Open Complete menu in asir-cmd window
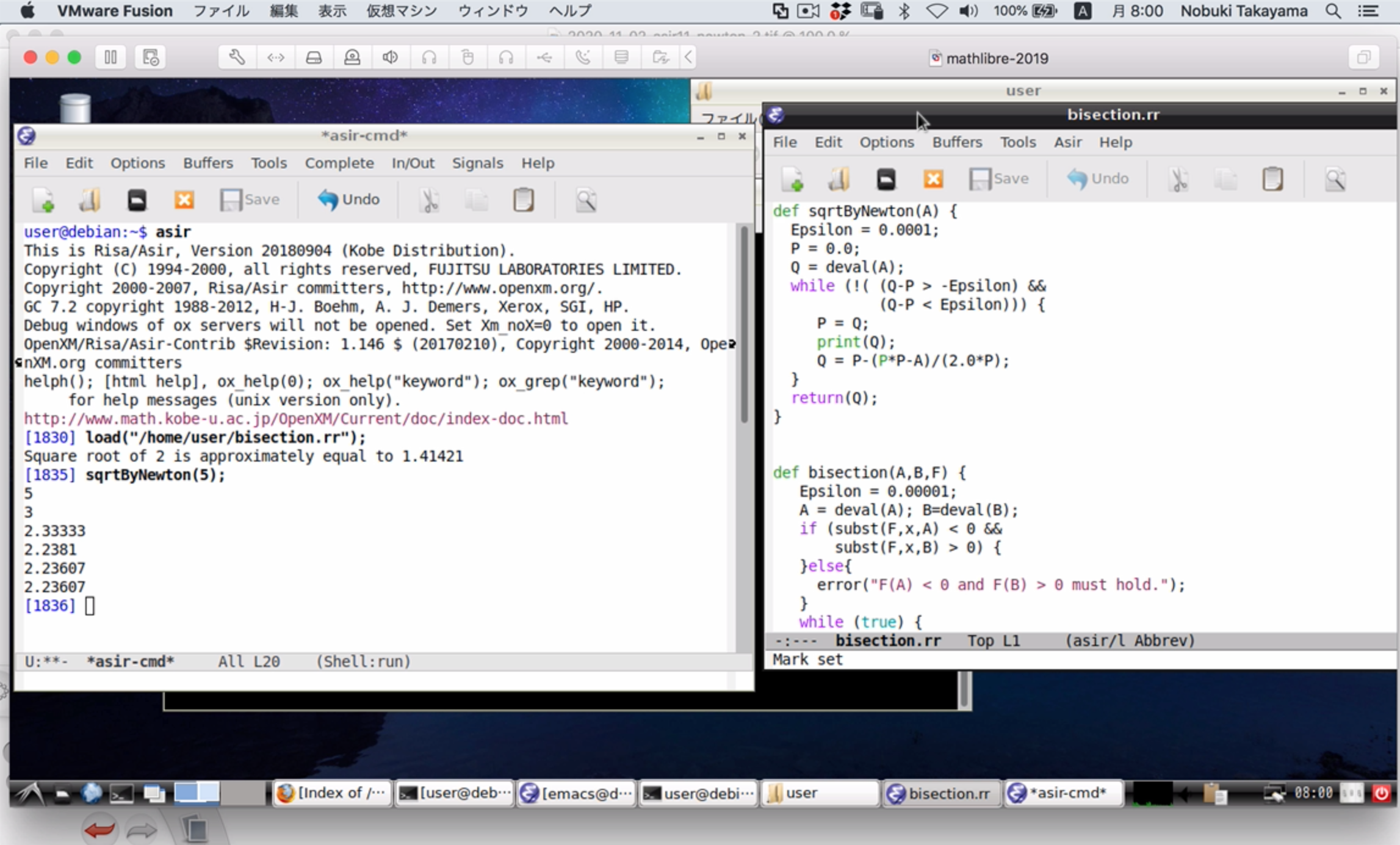1400x845 pixels. (339, 163)
